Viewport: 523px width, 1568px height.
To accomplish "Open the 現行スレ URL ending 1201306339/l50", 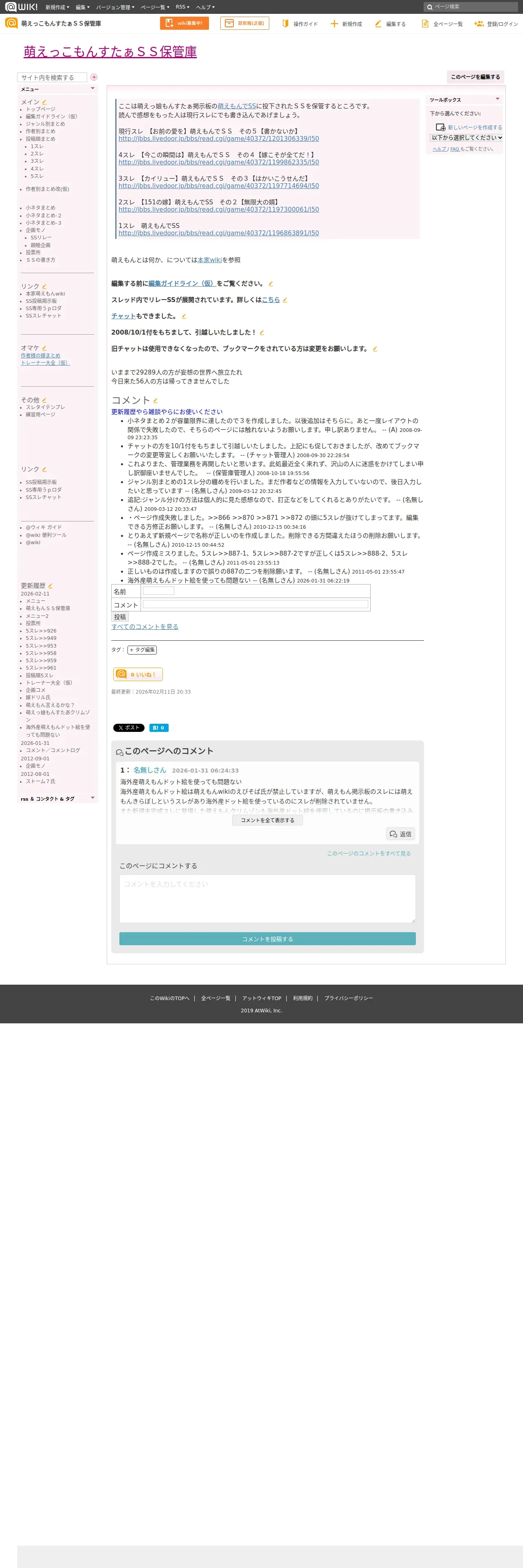I will pos(219,139).
